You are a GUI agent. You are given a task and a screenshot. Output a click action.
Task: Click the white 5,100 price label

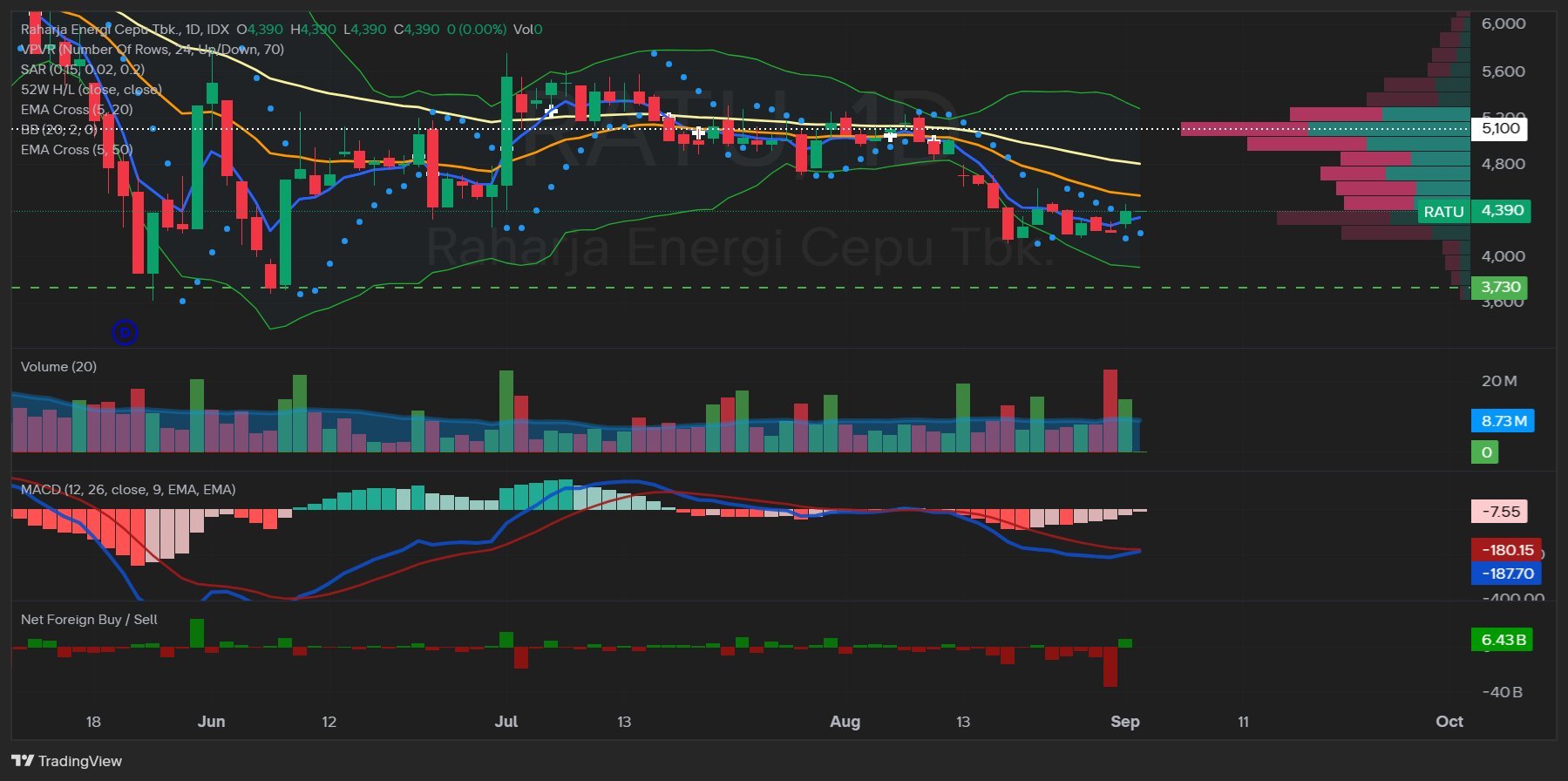tap(1500, 128)
